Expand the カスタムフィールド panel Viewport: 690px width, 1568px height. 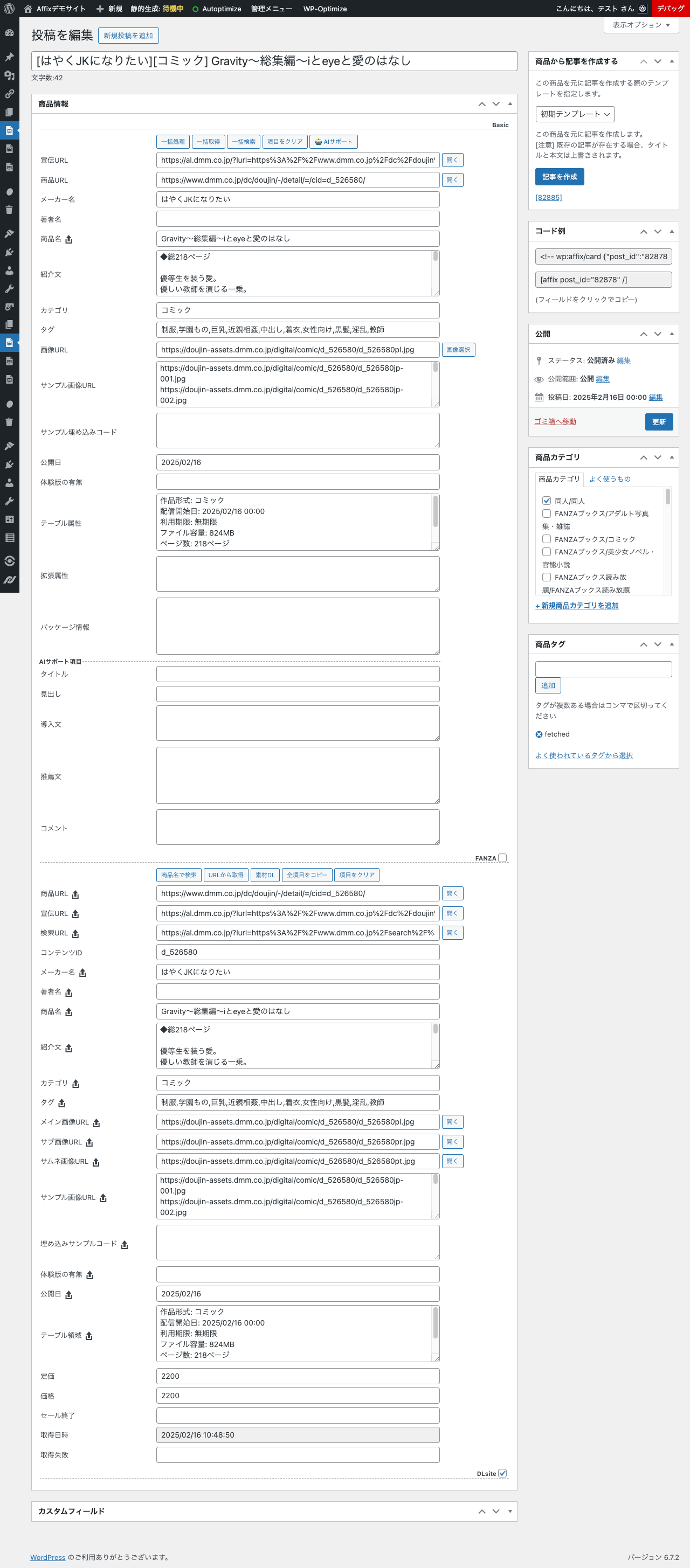(x=510, y=1511)
